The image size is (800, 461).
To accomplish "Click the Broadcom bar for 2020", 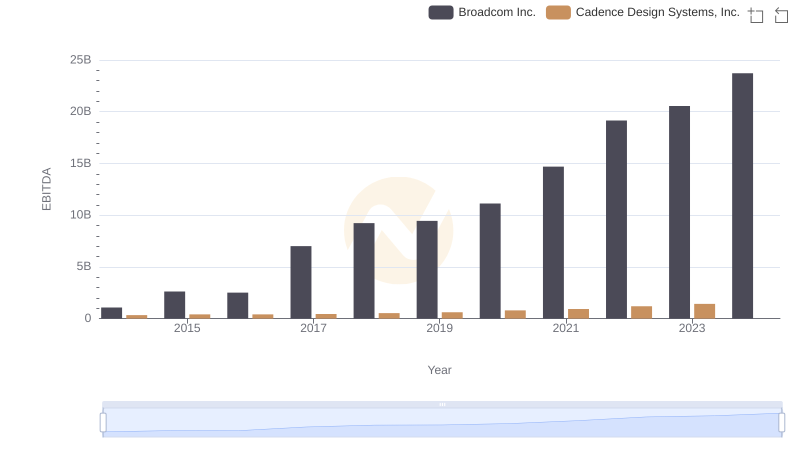I will point(490,261).
